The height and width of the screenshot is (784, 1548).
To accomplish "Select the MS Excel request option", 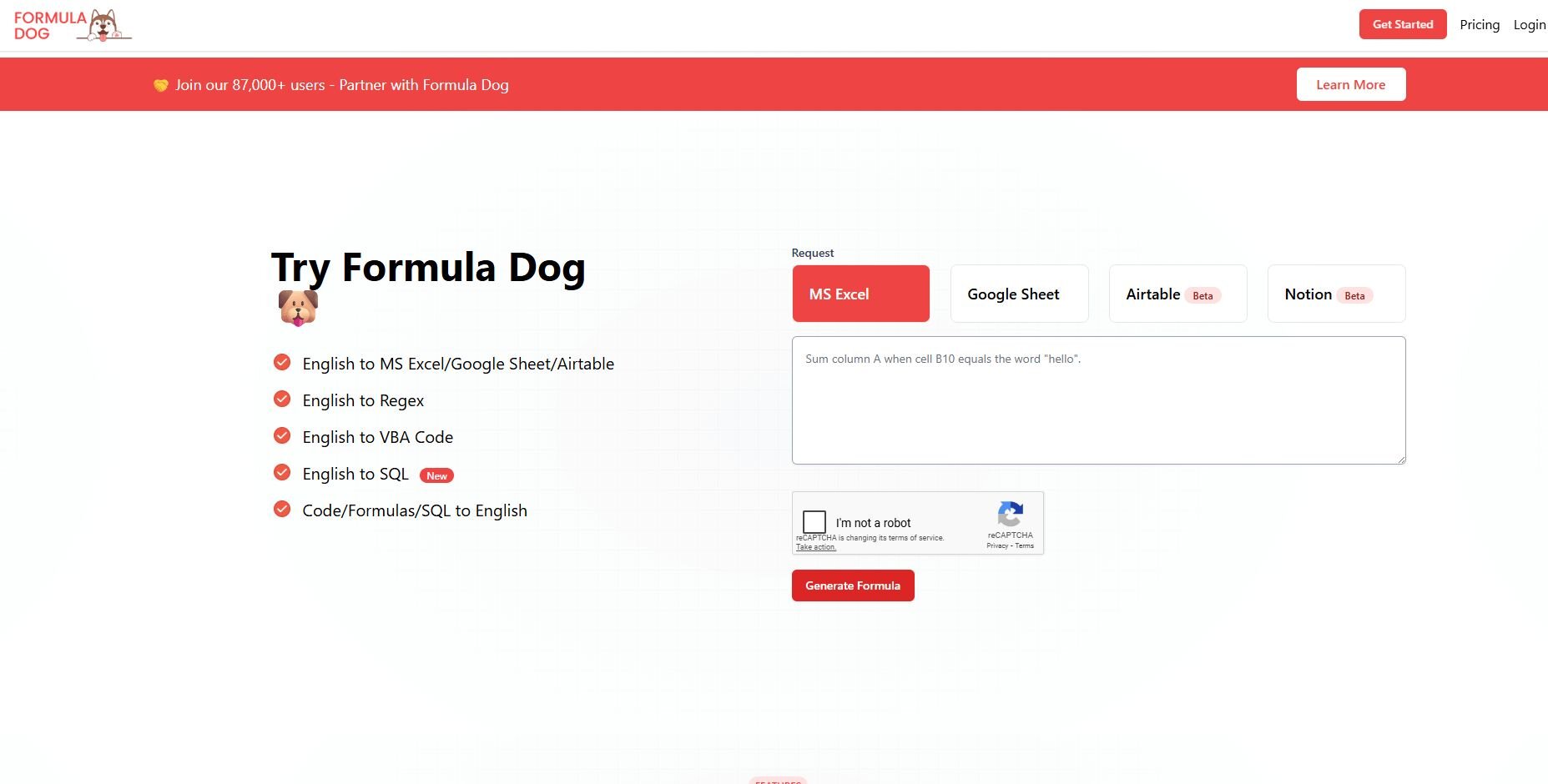I will click(x=860, y=294).
